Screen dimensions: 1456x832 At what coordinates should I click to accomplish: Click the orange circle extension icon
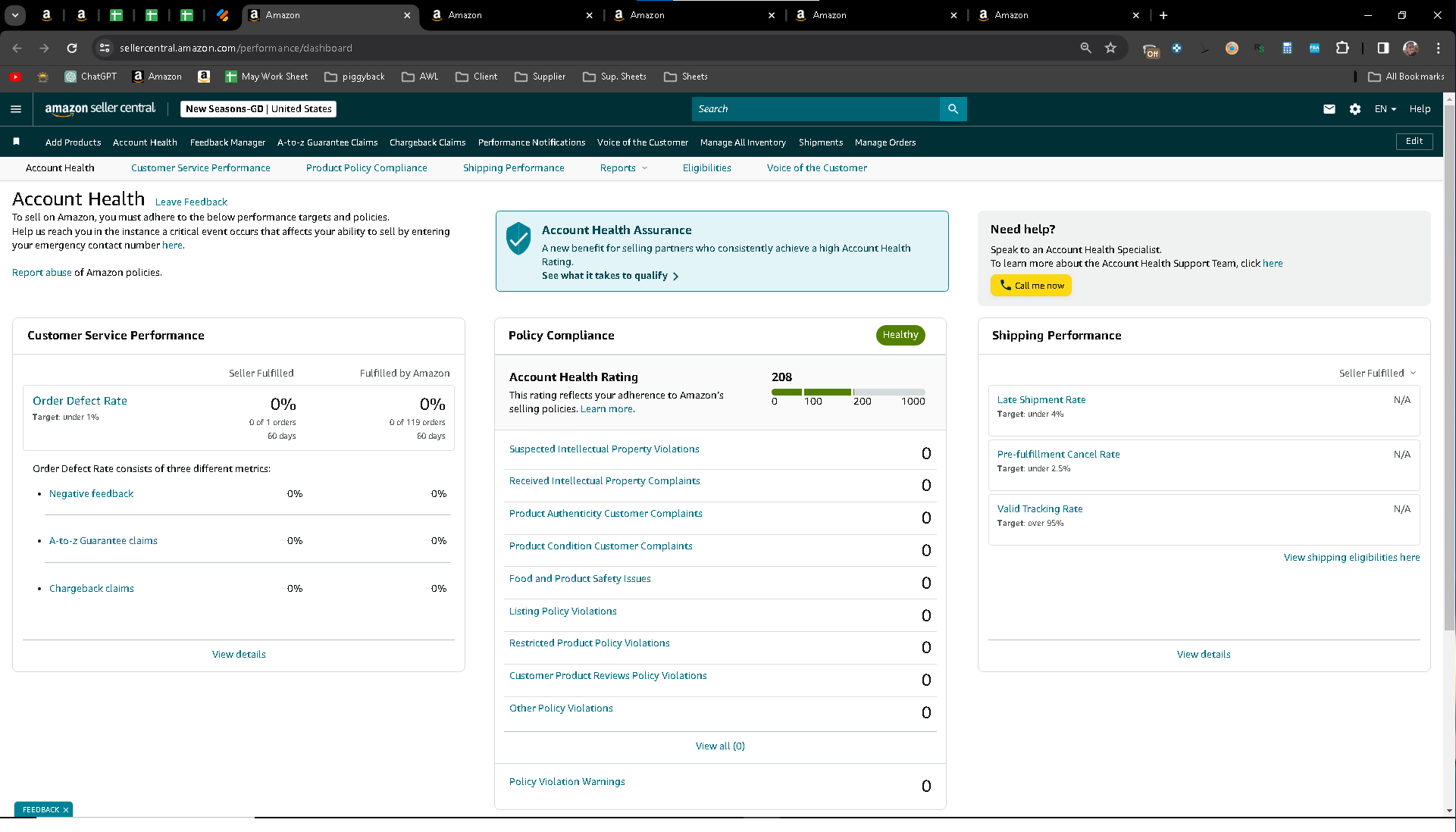click(x=1232, y=48)
